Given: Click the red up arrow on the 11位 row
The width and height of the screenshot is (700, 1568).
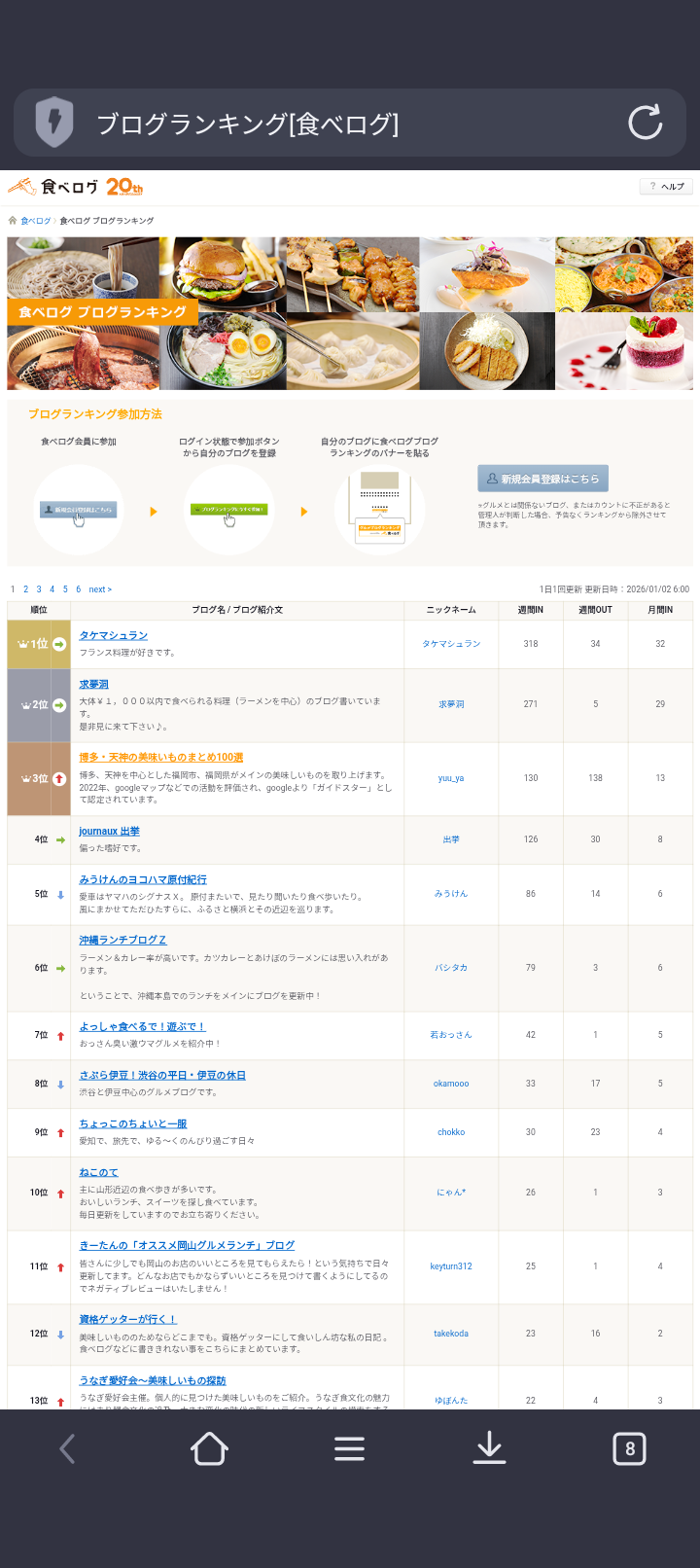Looking at the screenshot, I should coord(60,1267).
